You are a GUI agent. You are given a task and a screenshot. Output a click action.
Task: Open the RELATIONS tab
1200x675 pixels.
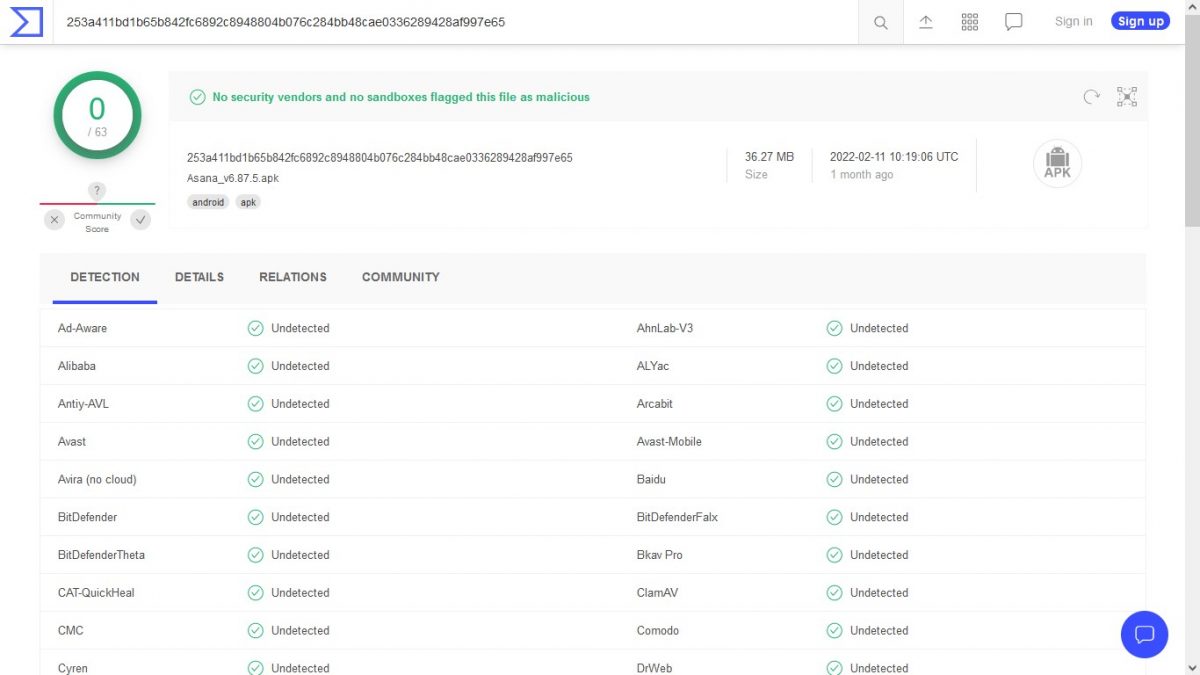pos(292,277)
